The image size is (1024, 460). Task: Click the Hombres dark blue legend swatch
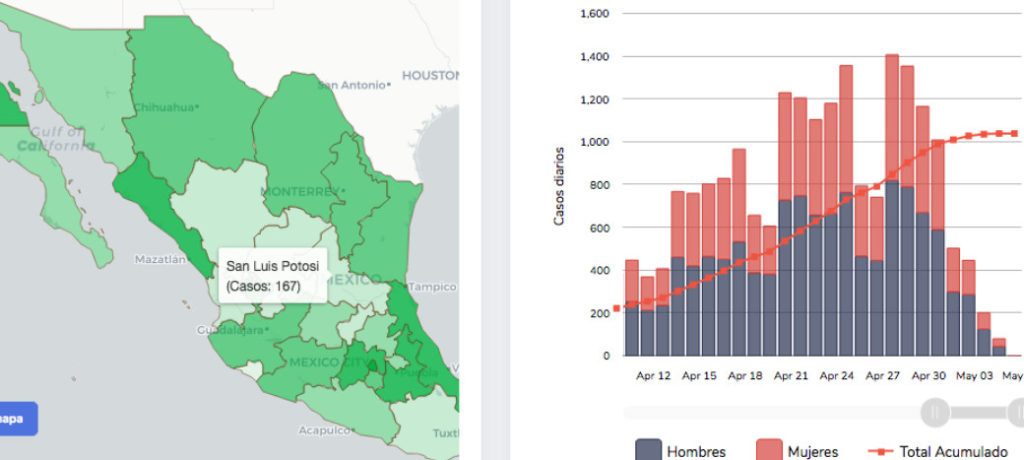[648, 450]
